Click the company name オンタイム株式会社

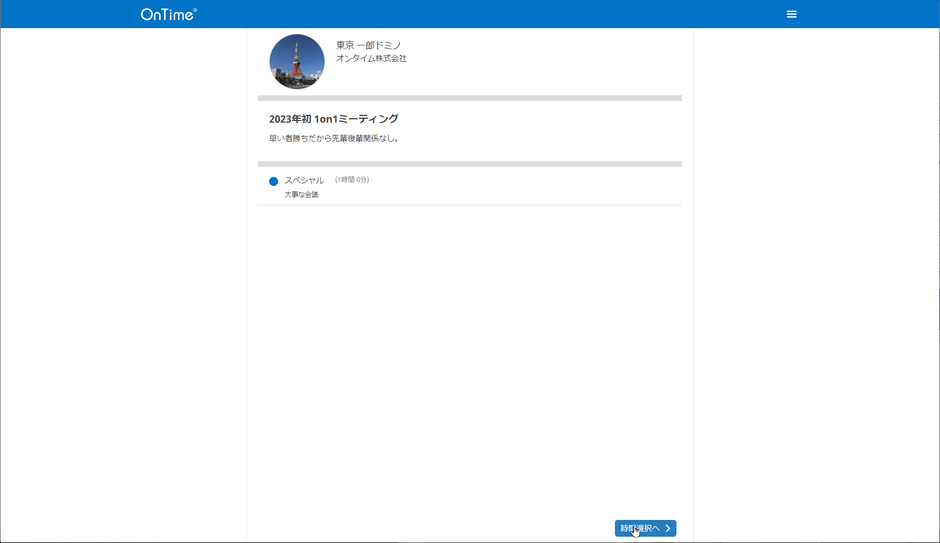(x=371, y=59)
